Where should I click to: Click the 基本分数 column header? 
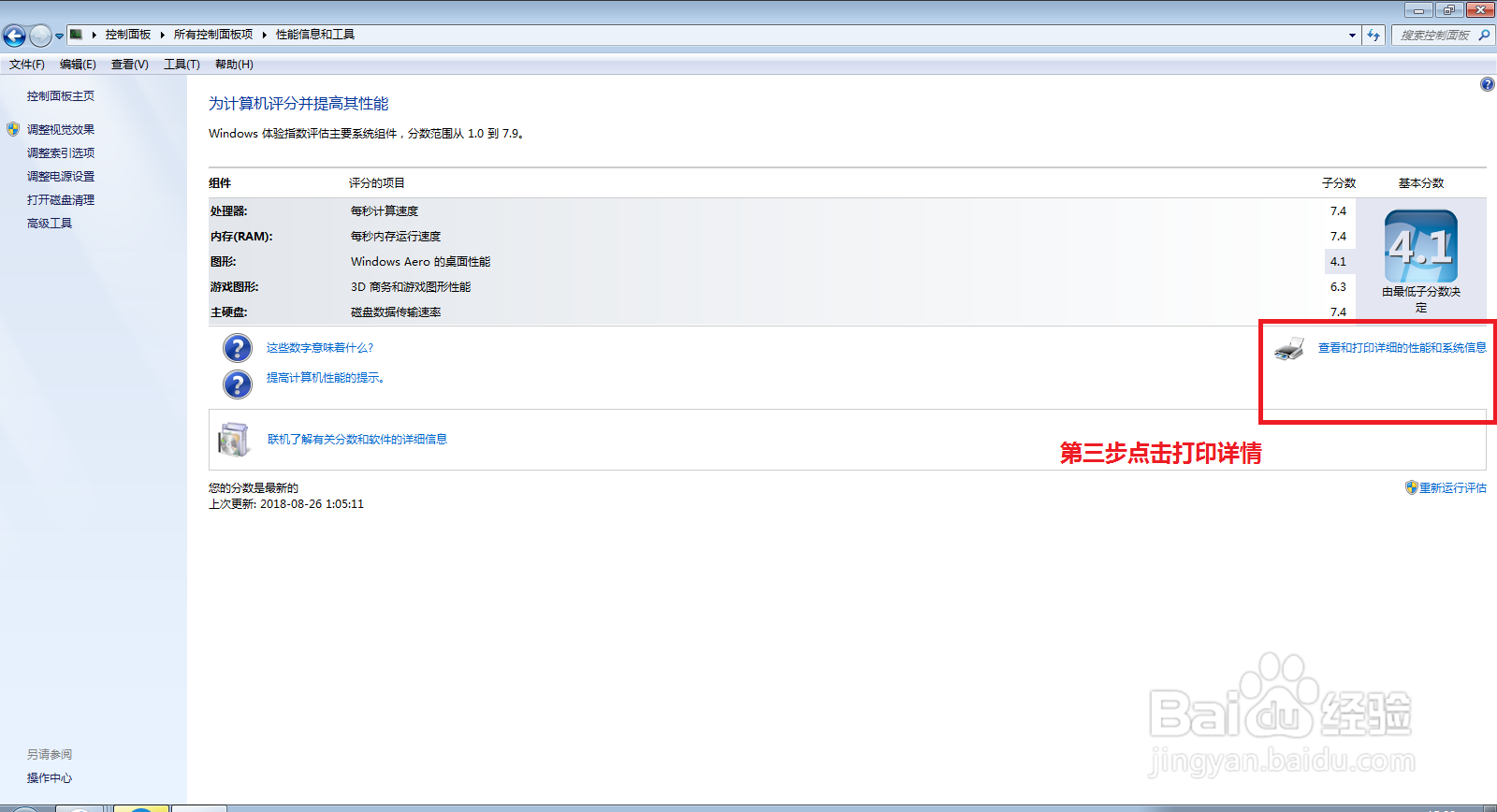[1421, 183]
